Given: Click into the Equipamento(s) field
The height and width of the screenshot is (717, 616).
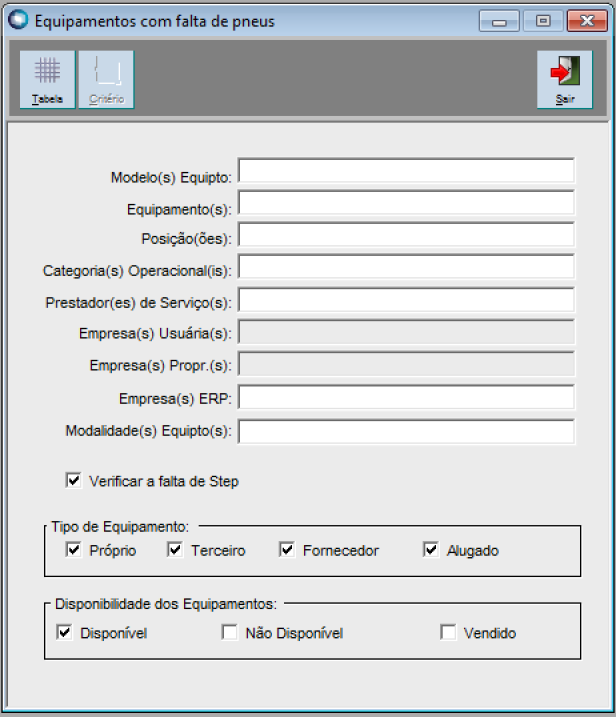Looking at the screenshot, I should pos(406,203).
